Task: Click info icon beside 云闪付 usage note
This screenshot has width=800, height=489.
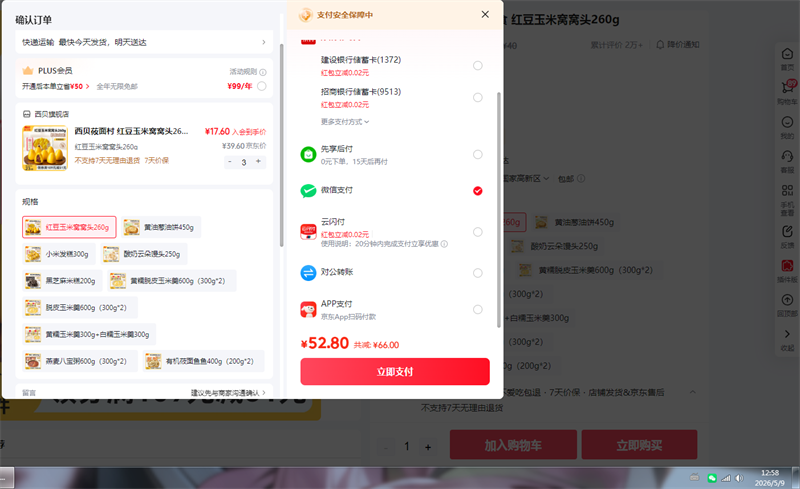Action: pyautogui.click(x=444, y=244)
